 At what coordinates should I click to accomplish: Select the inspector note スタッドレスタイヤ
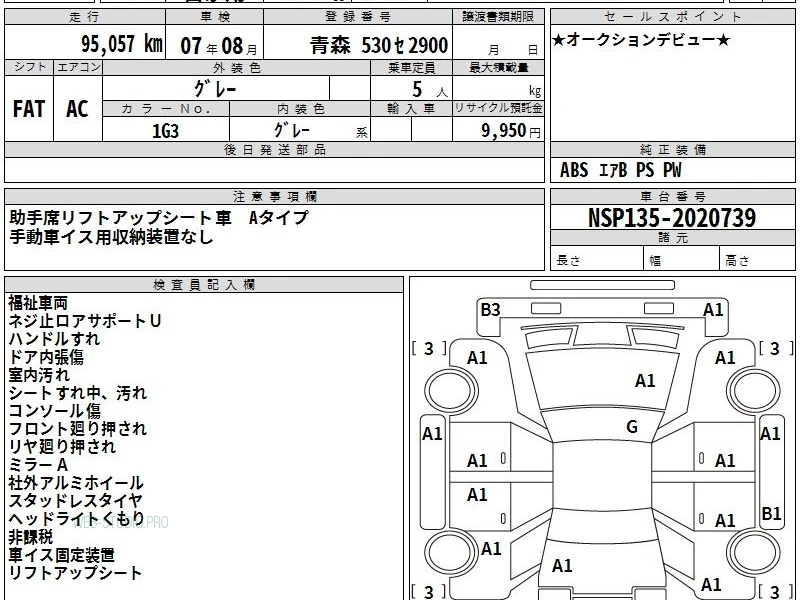click(75, 501)
